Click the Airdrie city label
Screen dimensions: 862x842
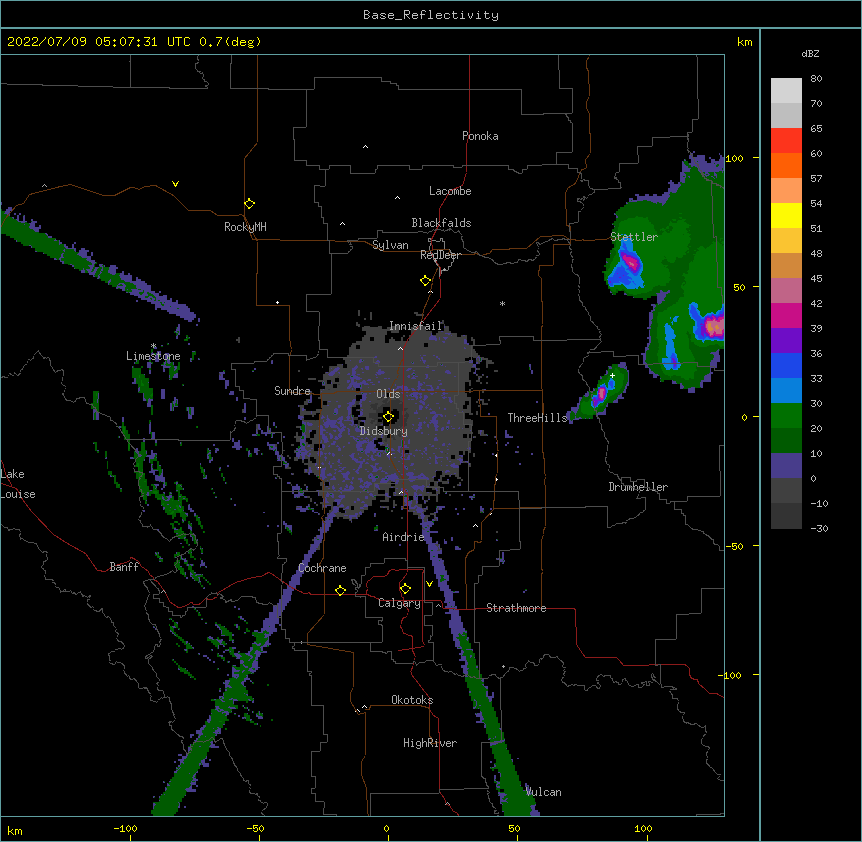click(403, 537)
